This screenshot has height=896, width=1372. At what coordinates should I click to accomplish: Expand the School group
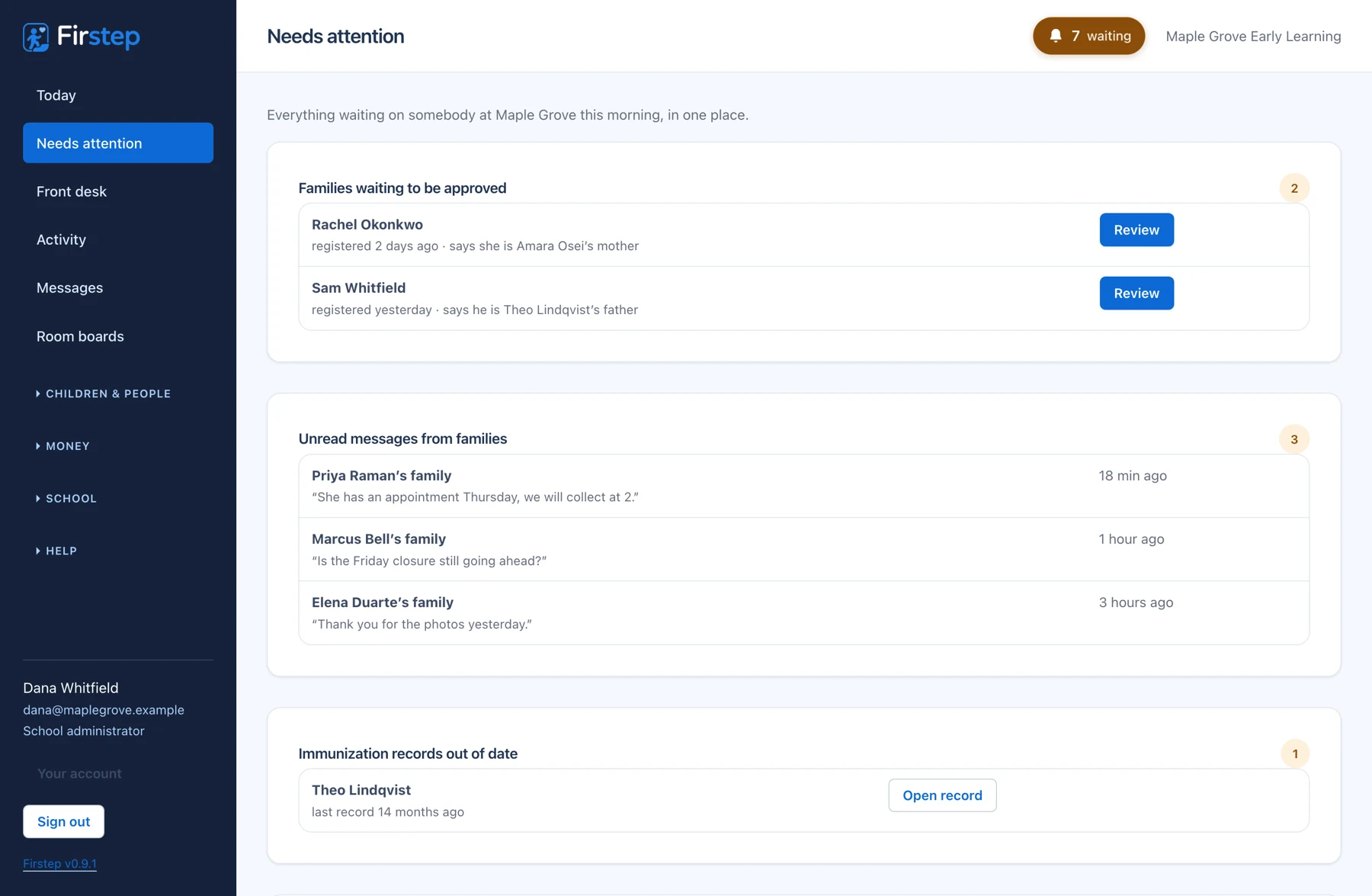tap(66, 498)
